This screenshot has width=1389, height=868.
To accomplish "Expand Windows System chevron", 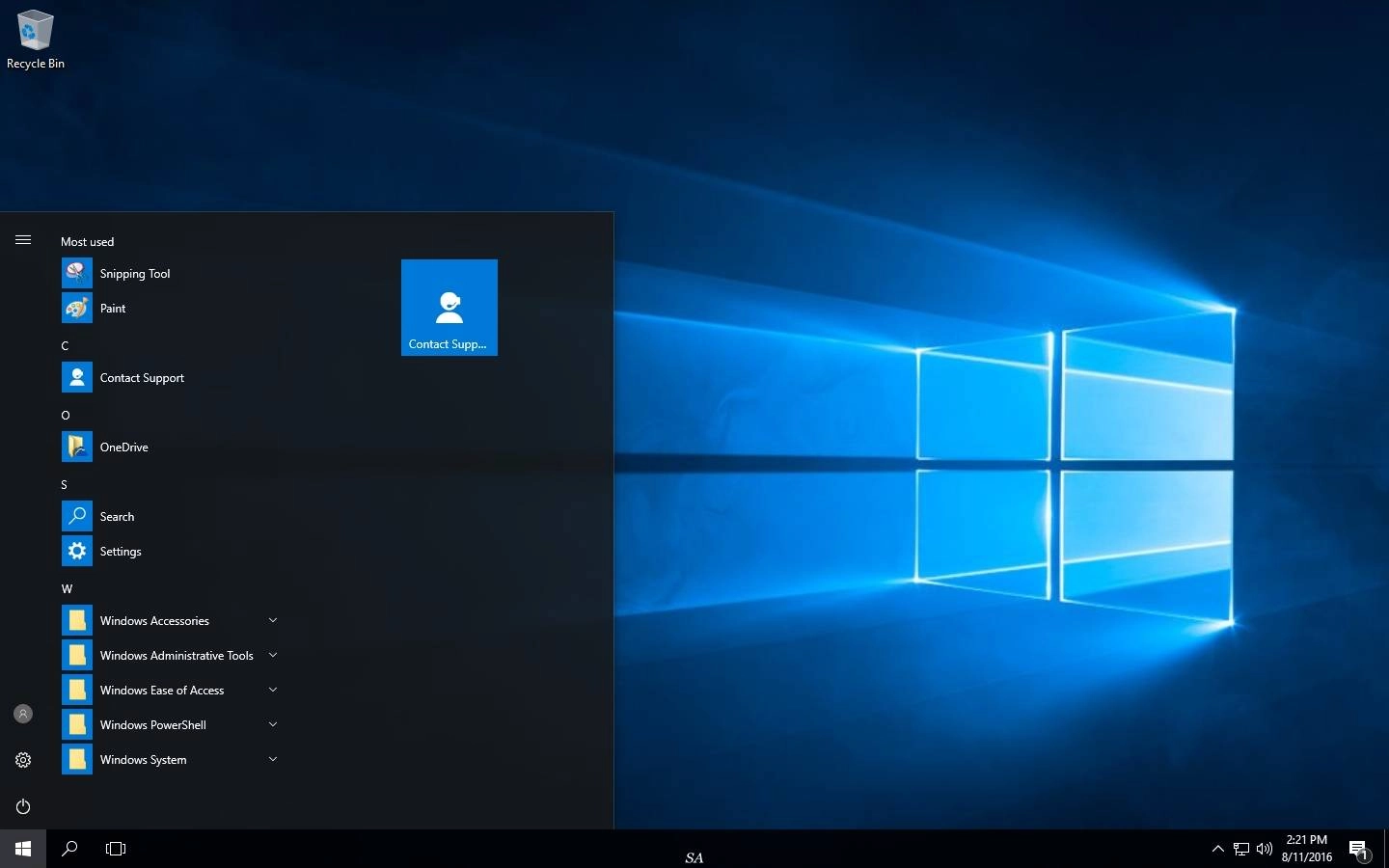I will click(273, 759).
